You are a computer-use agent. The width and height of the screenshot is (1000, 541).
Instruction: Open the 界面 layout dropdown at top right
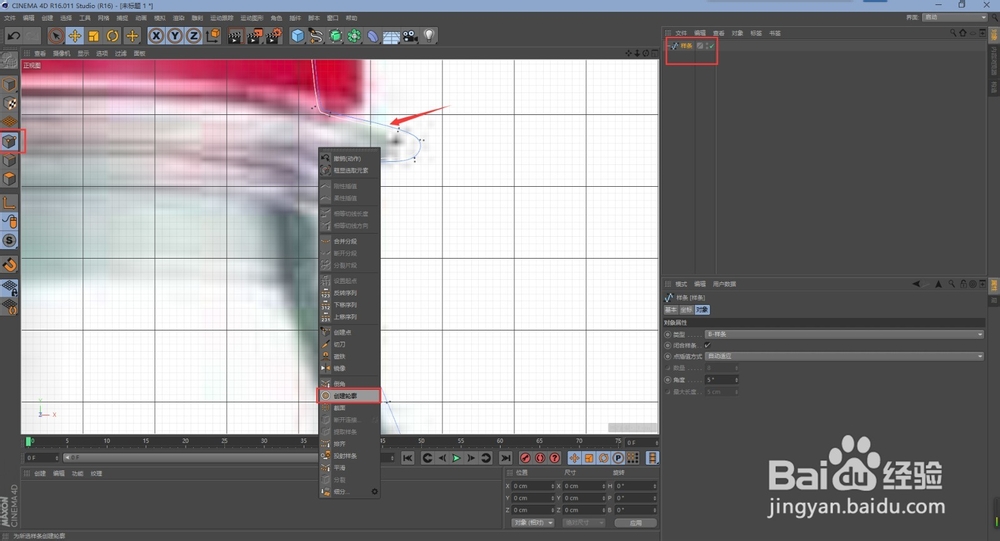click(954, 17)
